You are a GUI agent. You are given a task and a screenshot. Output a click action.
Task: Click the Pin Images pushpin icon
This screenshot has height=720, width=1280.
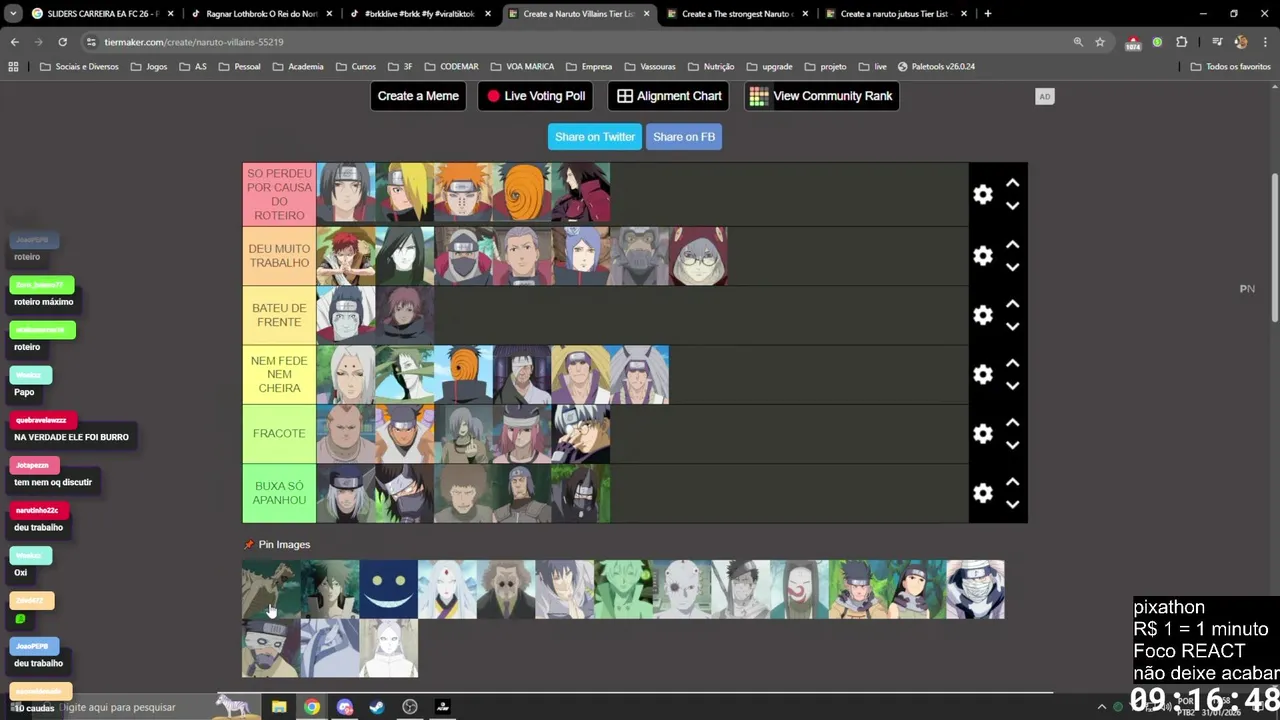pyautogui.click(x=249, y=545)
